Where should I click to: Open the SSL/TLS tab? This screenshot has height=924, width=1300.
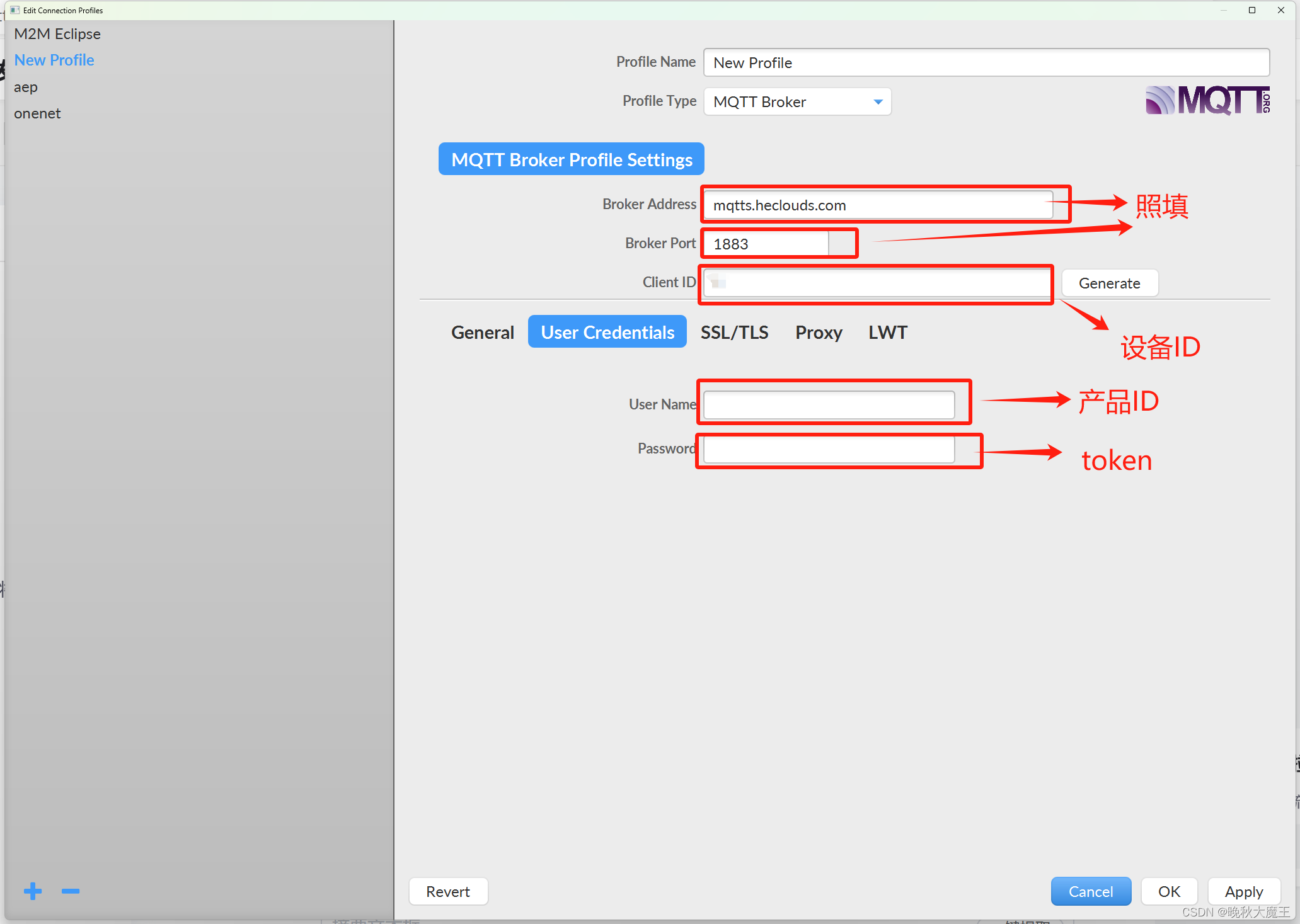point(734,332)
